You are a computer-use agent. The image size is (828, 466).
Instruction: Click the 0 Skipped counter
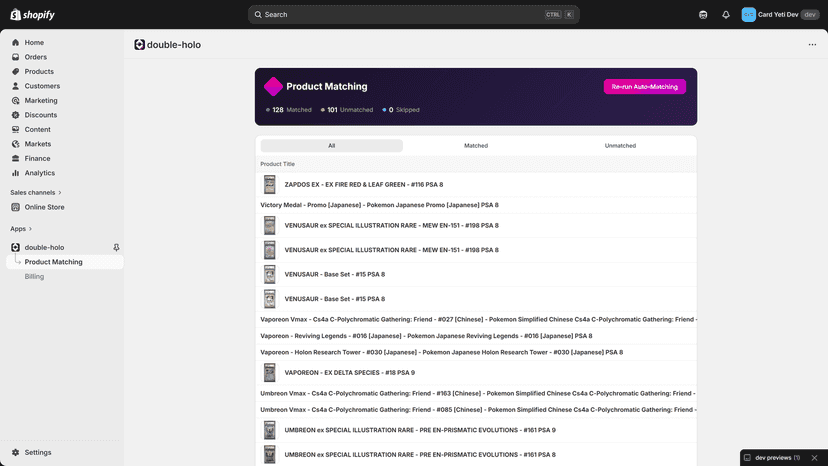pyautogui.click(x=401, y=110)
